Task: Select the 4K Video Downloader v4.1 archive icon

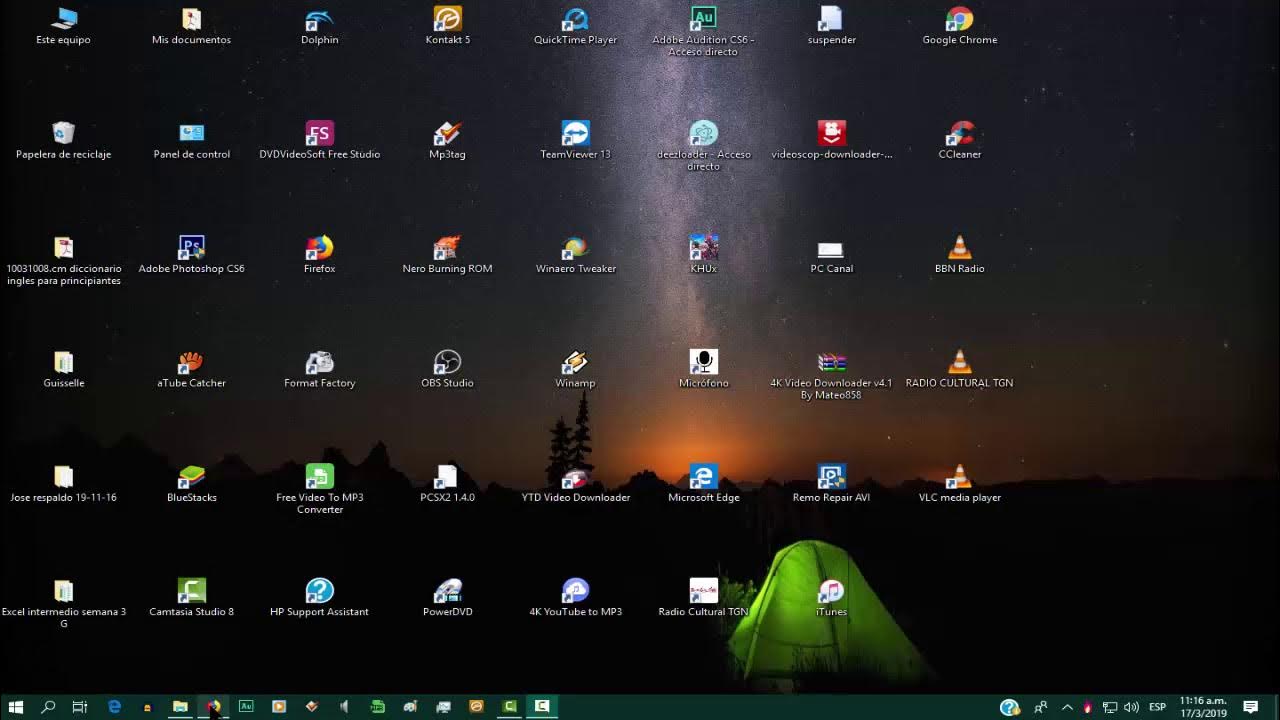Action: point(831,374)
